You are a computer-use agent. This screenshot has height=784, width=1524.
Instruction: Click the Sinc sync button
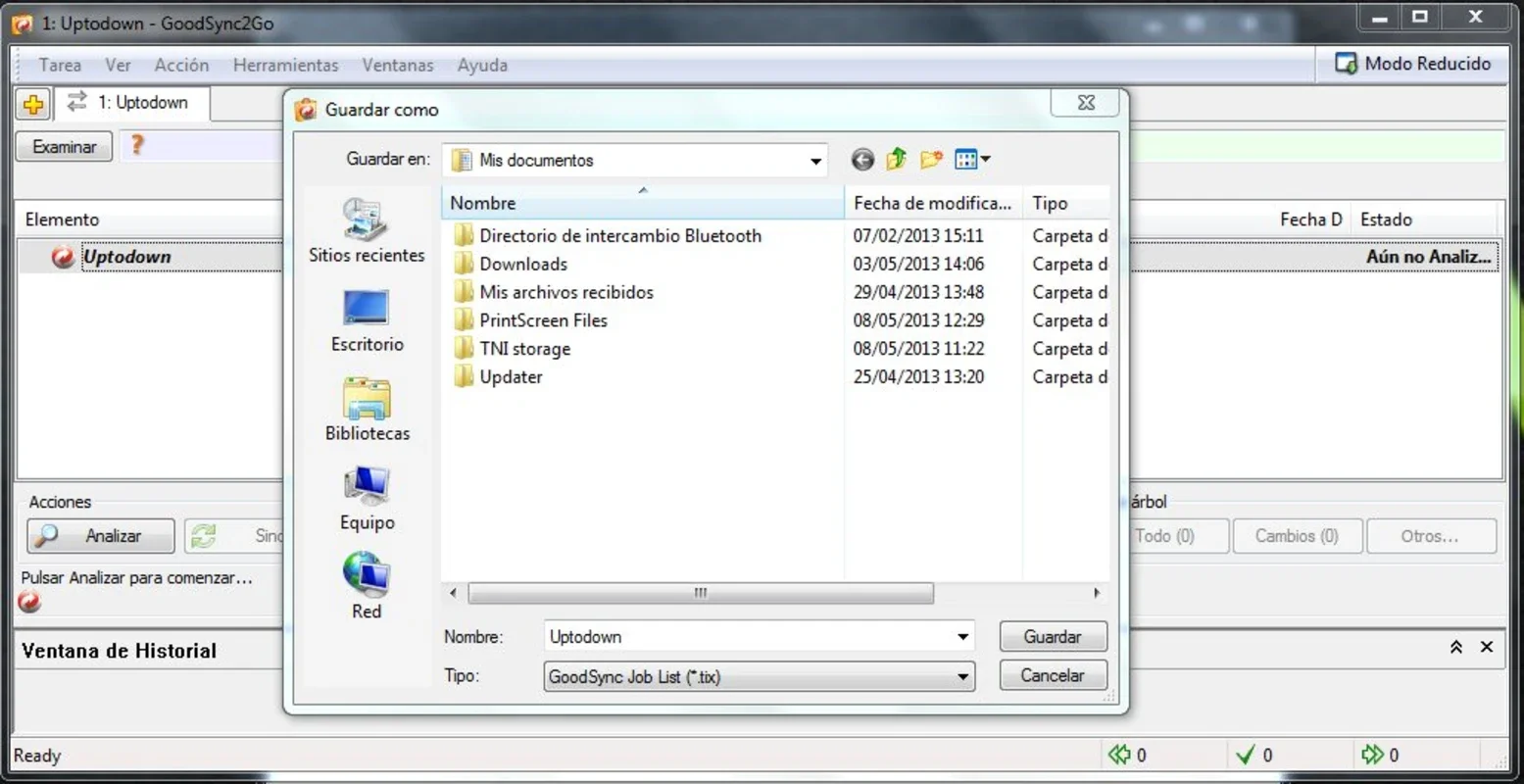click(233, 536)
